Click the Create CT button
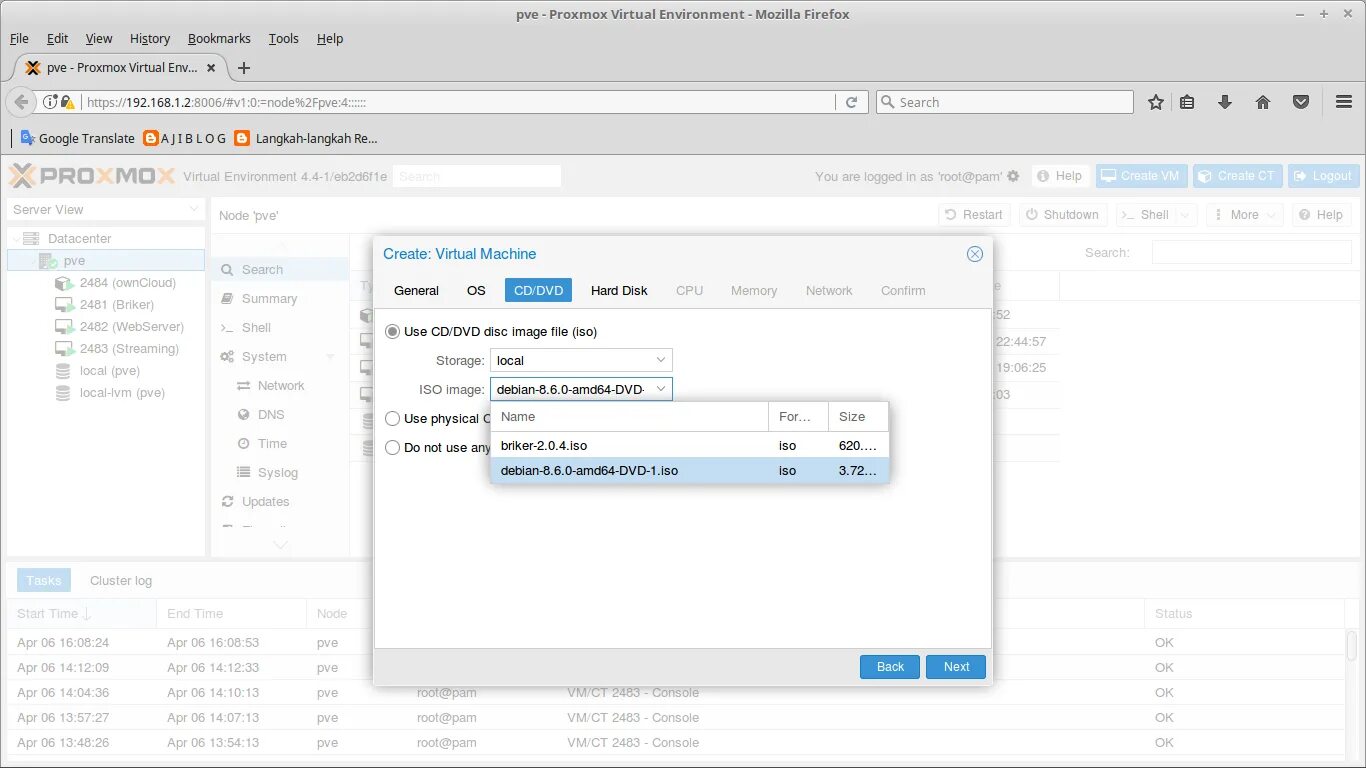Screen dimensions: 1366x768 [x=1235, y=176]
